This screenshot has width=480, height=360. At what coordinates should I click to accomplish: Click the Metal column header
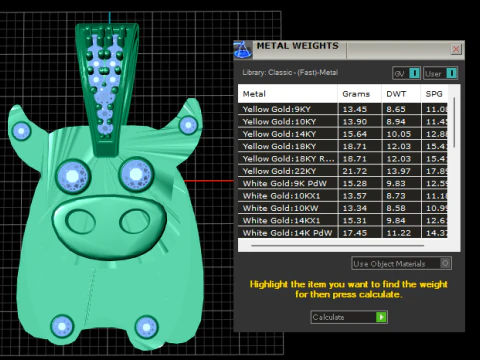tap(287, 94)
